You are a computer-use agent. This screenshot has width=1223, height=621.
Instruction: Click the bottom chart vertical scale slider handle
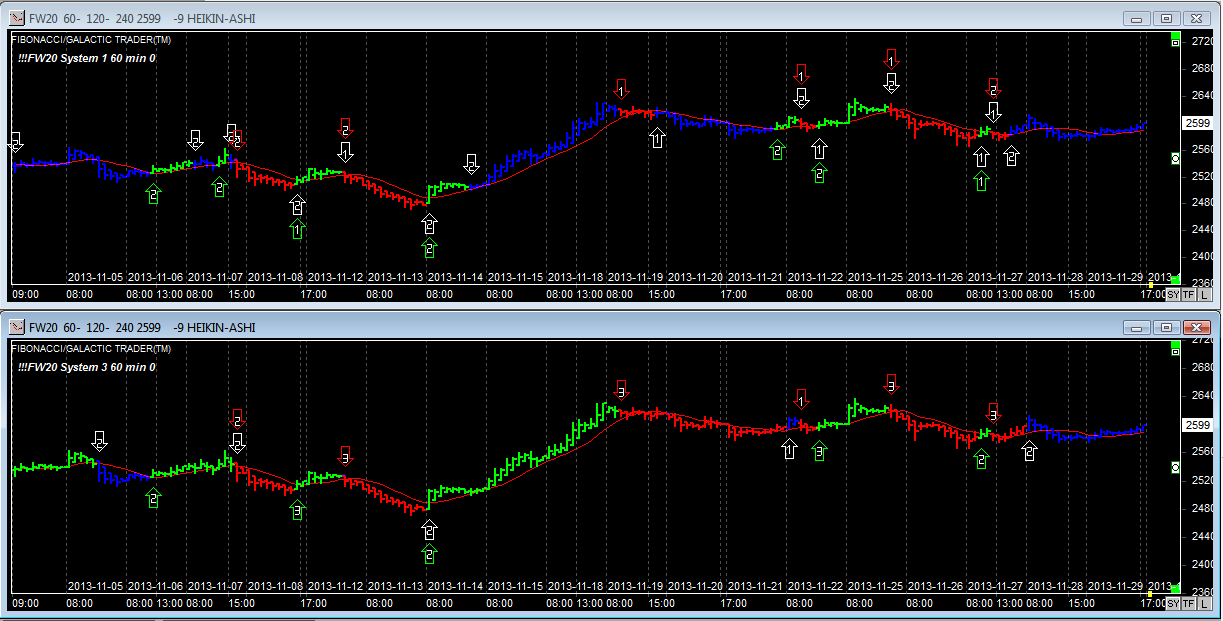click(x=1175, y=467)
